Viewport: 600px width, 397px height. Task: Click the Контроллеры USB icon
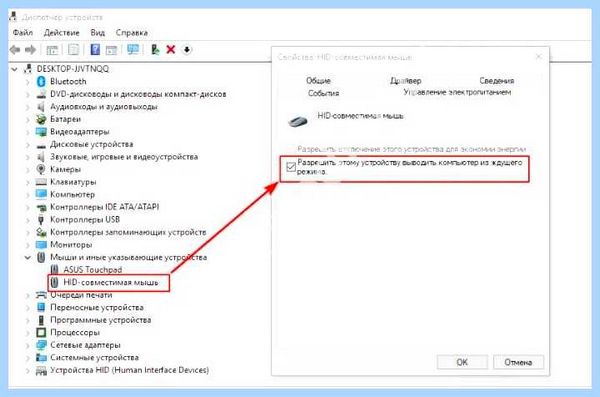pyautogui.click(x=41, y=219)
